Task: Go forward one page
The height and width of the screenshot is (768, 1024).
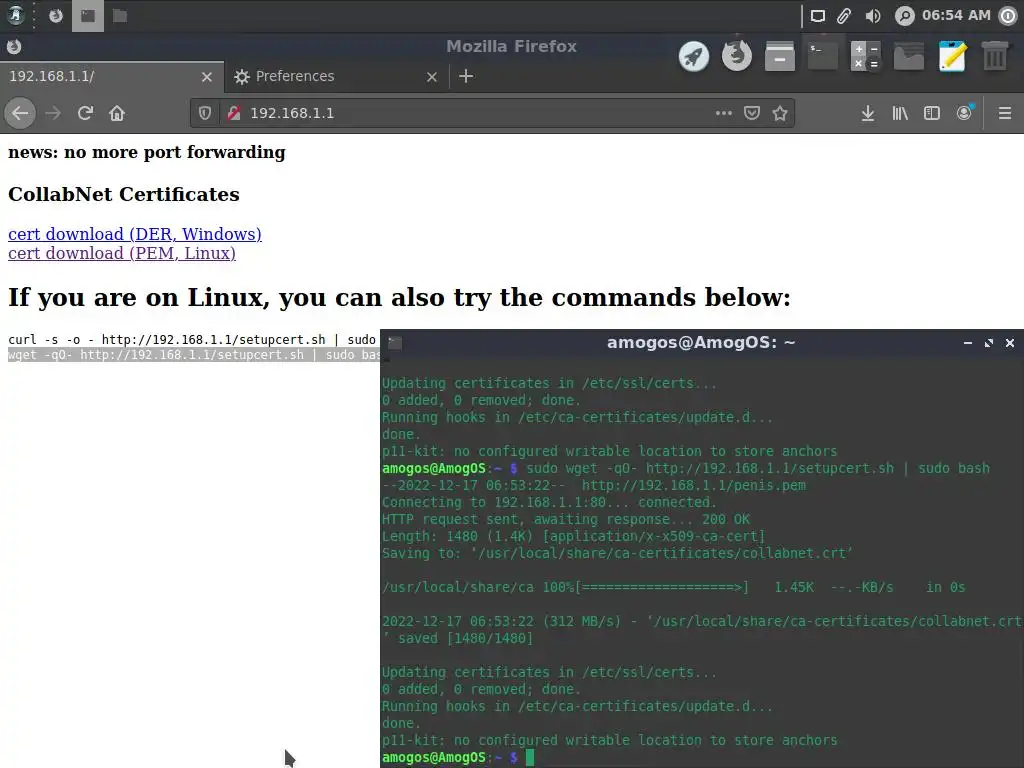Action: 53,113
